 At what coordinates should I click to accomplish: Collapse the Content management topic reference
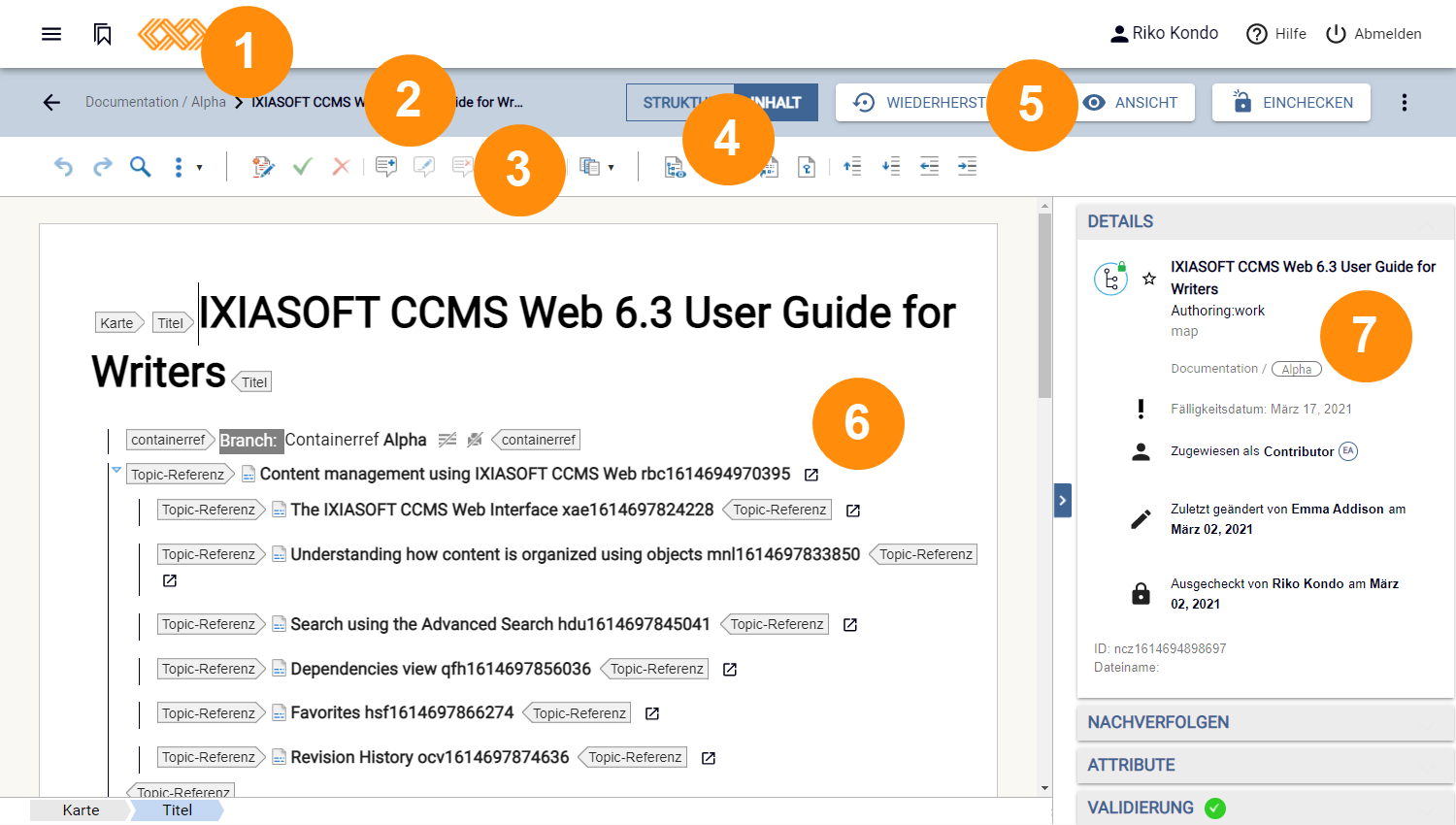point(116,470)
